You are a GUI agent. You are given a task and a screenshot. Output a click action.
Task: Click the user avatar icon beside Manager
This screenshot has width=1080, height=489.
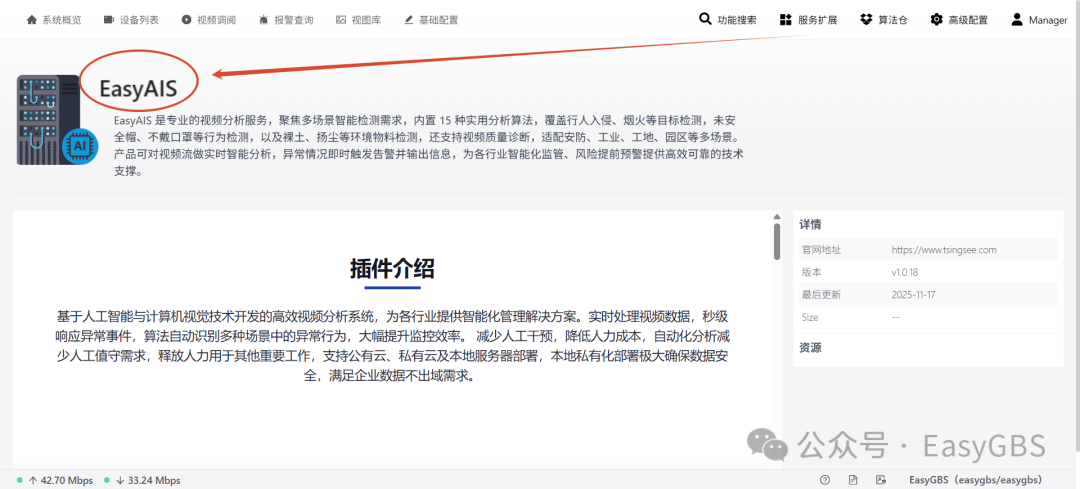coord(1017,19)
